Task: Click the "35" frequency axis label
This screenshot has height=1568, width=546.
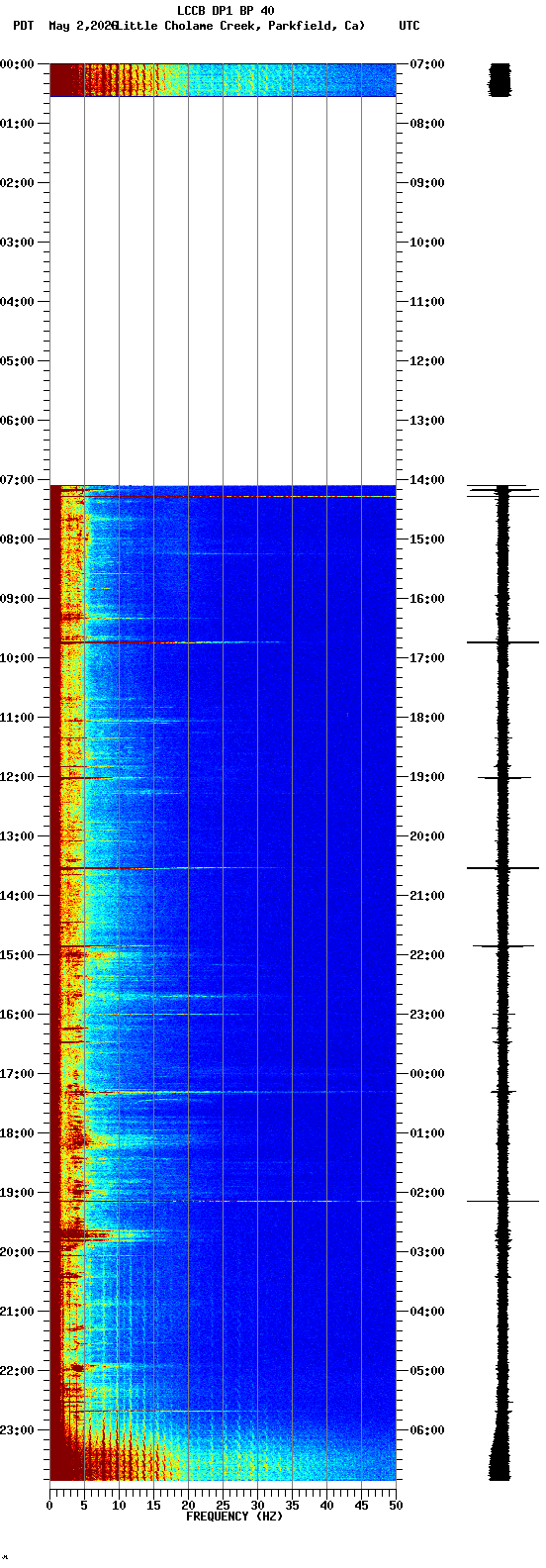Action: click(292, 1506)
